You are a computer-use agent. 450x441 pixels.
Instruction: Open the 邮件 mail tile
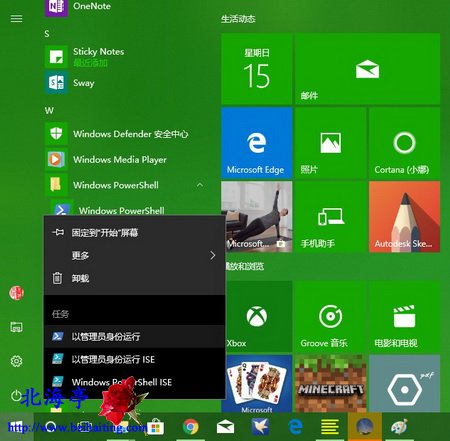(367, 69)
